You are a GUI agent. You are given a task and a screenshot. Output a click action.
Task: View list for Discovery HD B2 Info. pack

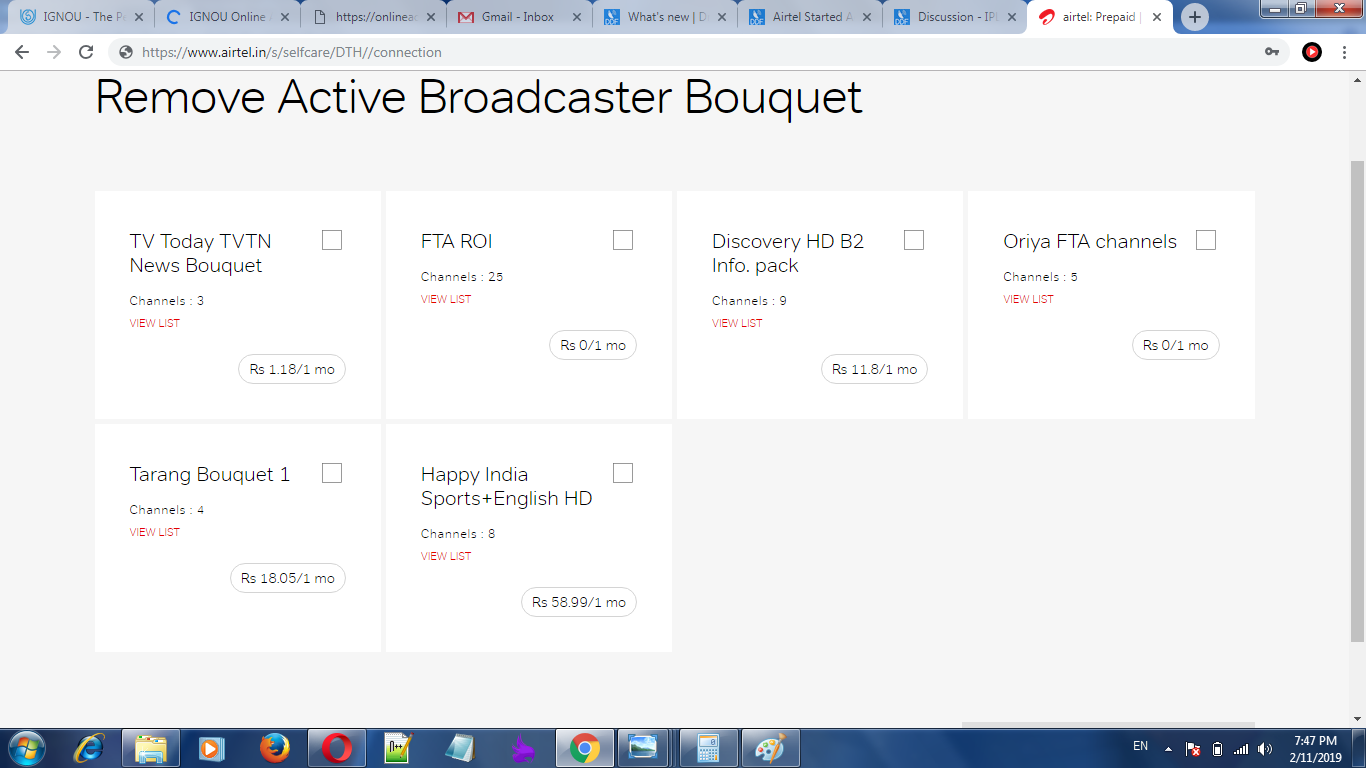click(x=737, y=323)
